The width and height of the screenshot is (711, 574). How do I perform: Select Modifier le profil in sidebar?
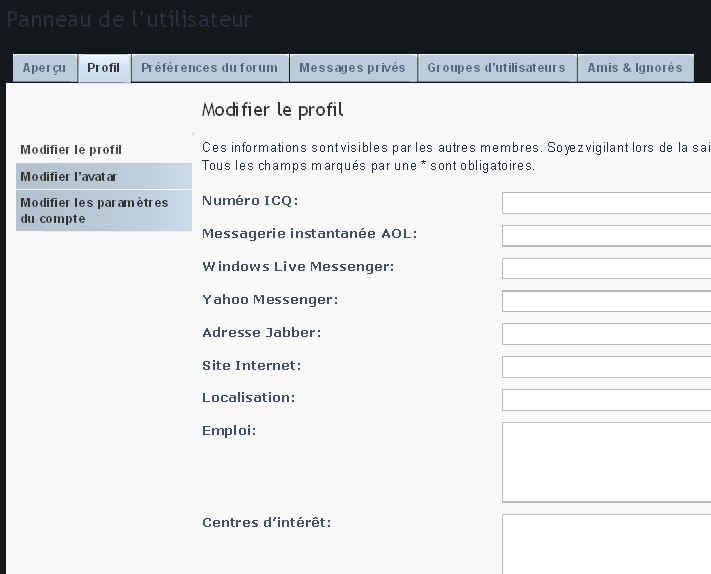point(104,150)
